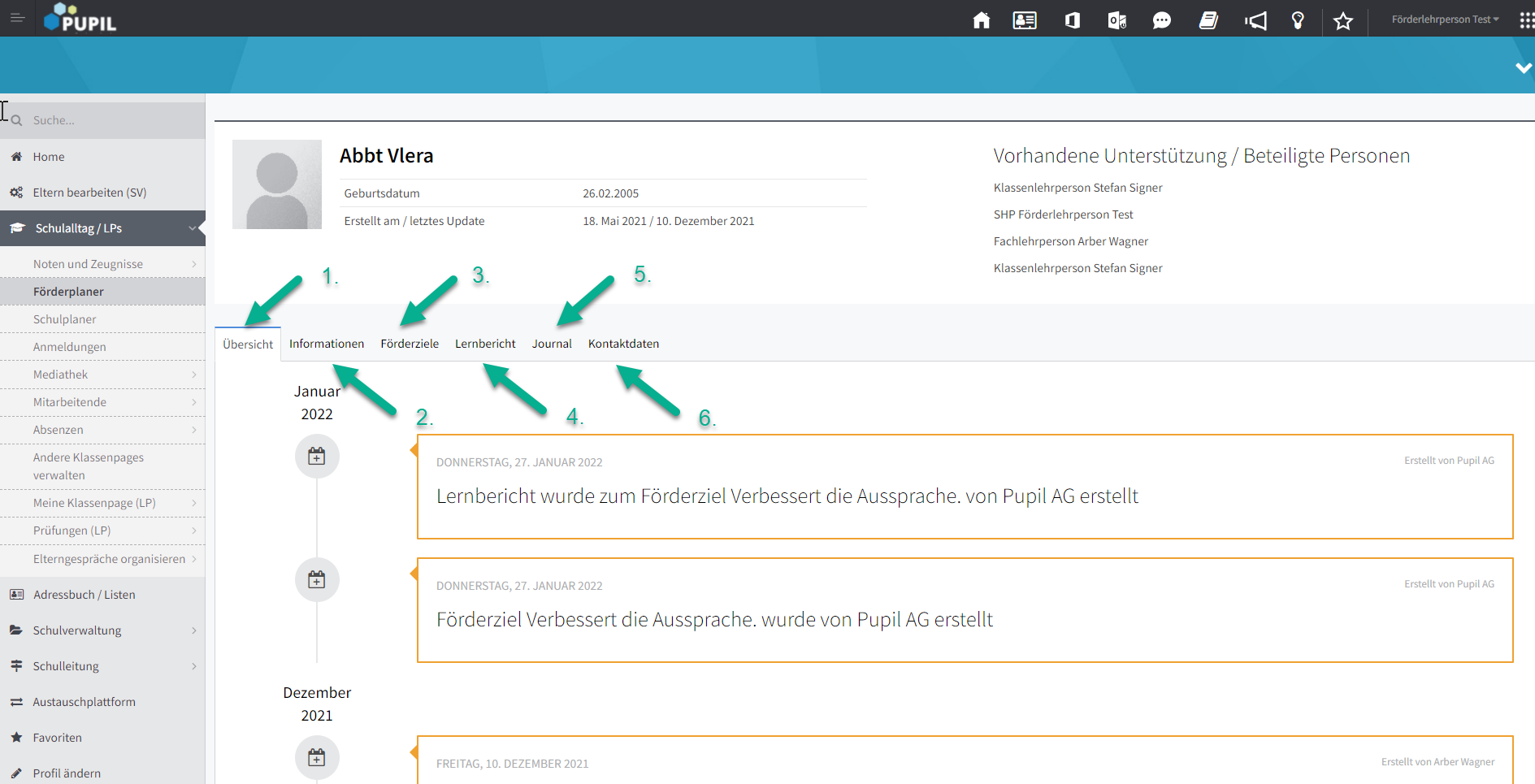Screen dimensions: 1535x784
Task: Click the Januar 2022 timeline heading
Action: [x=317, y=403]
